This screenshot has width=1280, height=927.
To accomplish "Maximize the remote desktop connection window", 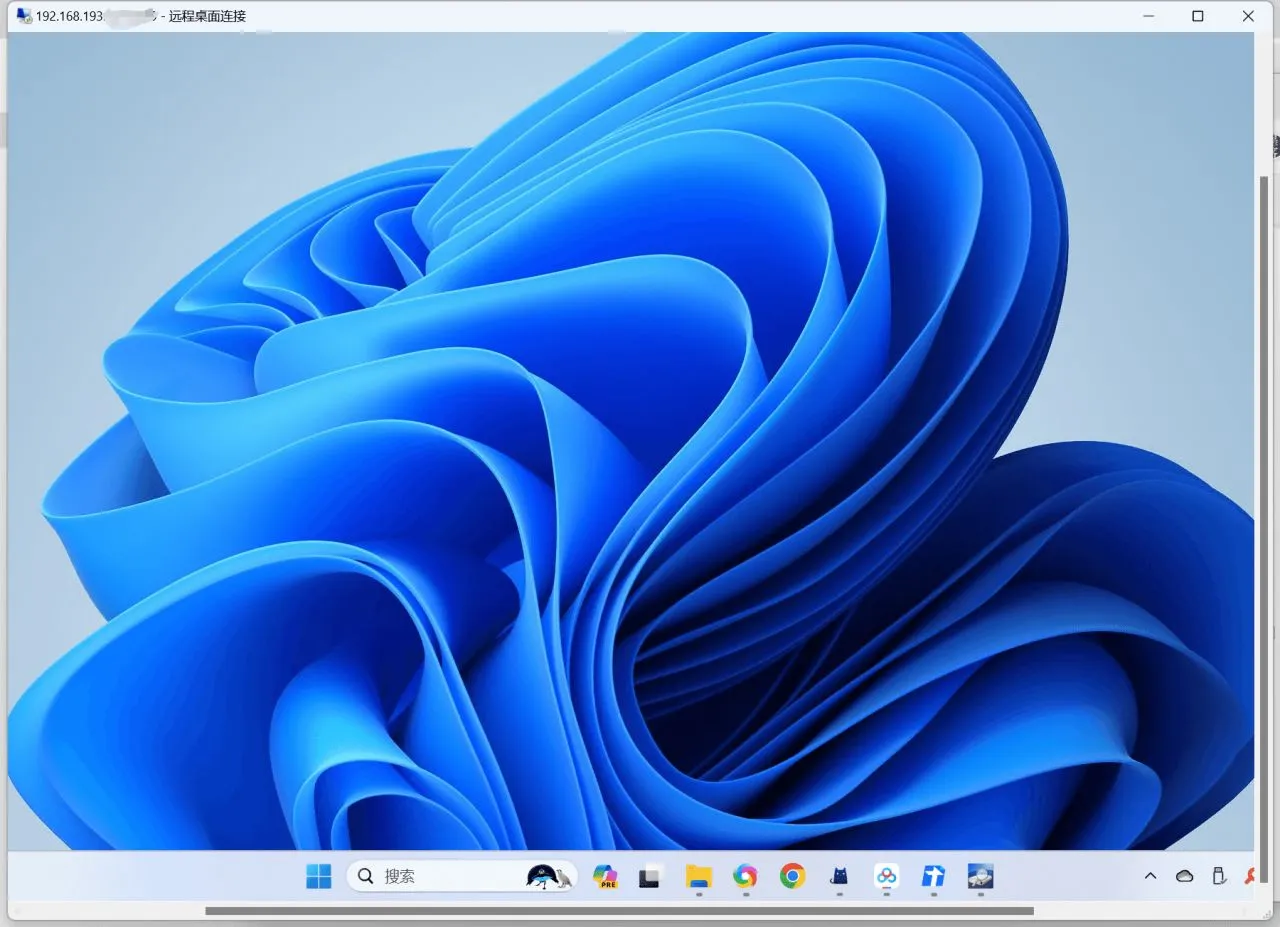I will point(1198,16).
